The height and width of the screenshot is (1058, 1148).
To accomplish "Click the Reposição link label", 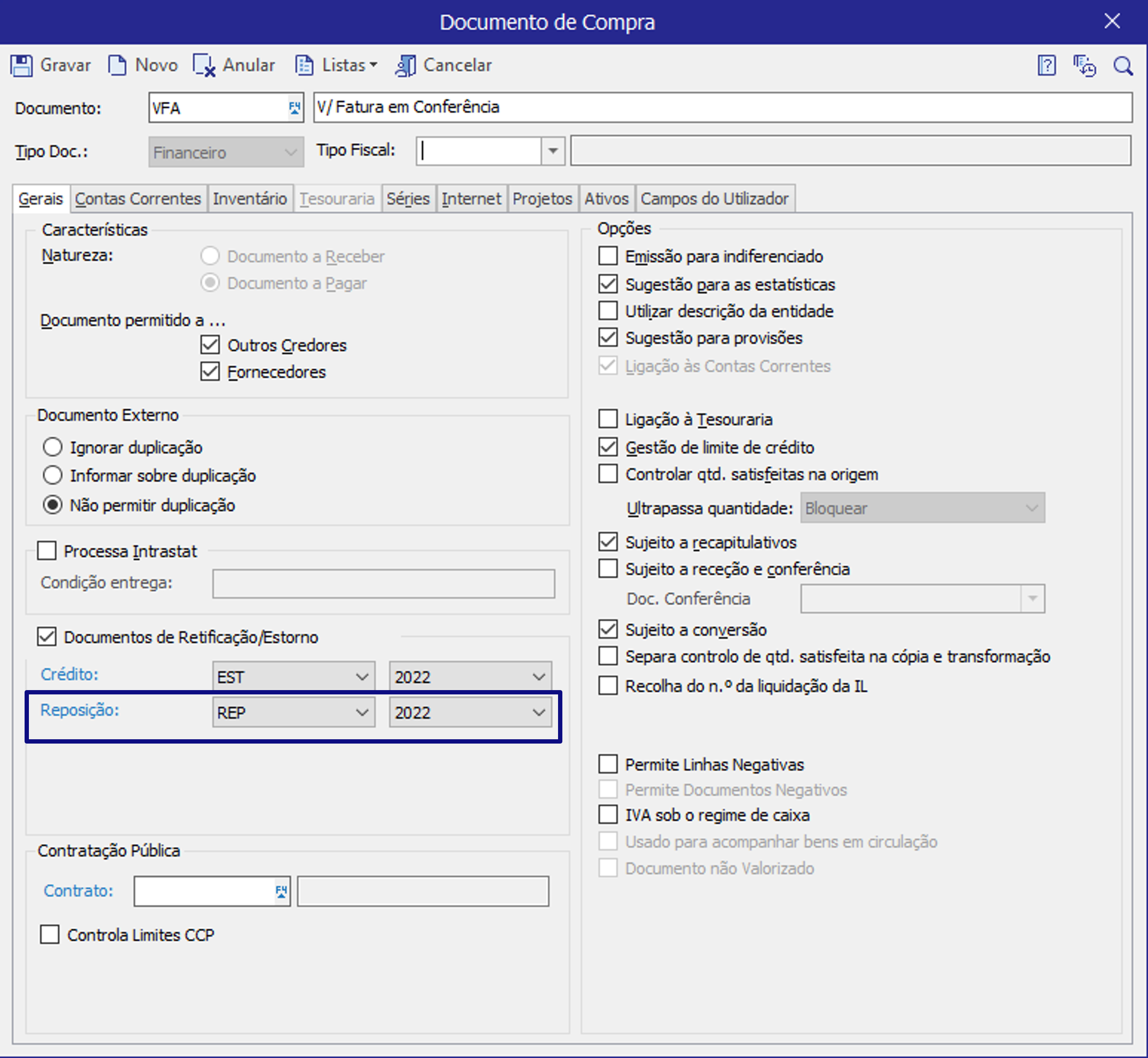I will coord(80,710).
